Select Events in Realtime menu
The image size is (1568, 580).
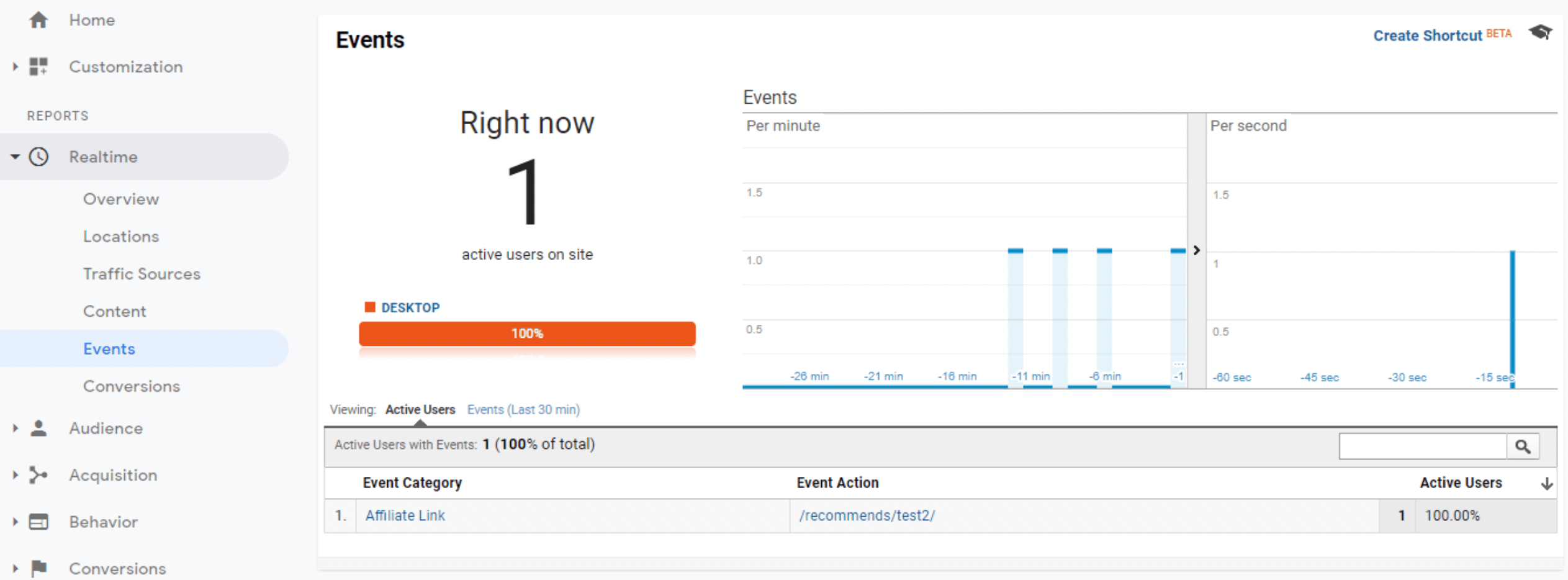109,349
